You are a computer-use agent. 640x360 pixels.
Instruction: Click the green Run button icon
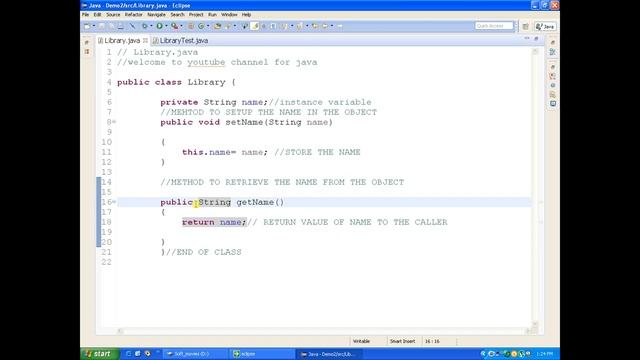159,26
